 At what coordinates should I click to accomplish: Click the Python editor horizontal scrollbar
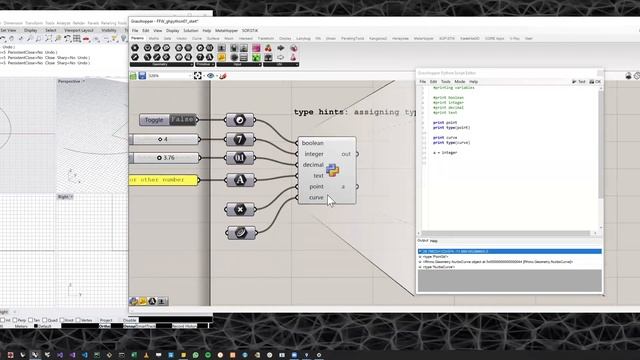[x=506, y=233]
